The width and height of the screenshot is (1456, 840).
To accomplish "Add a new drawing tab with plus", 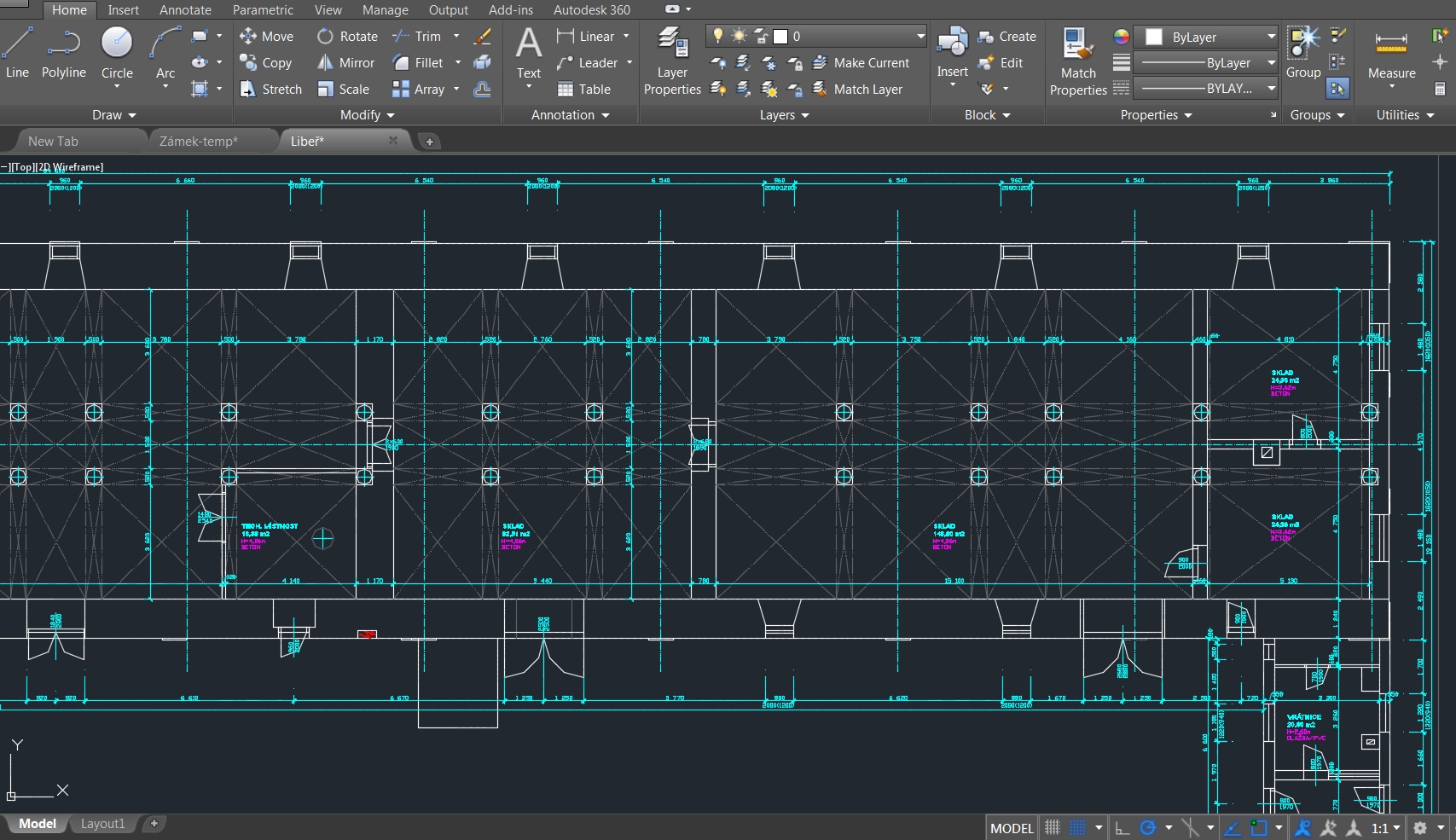I will [430, 142].
